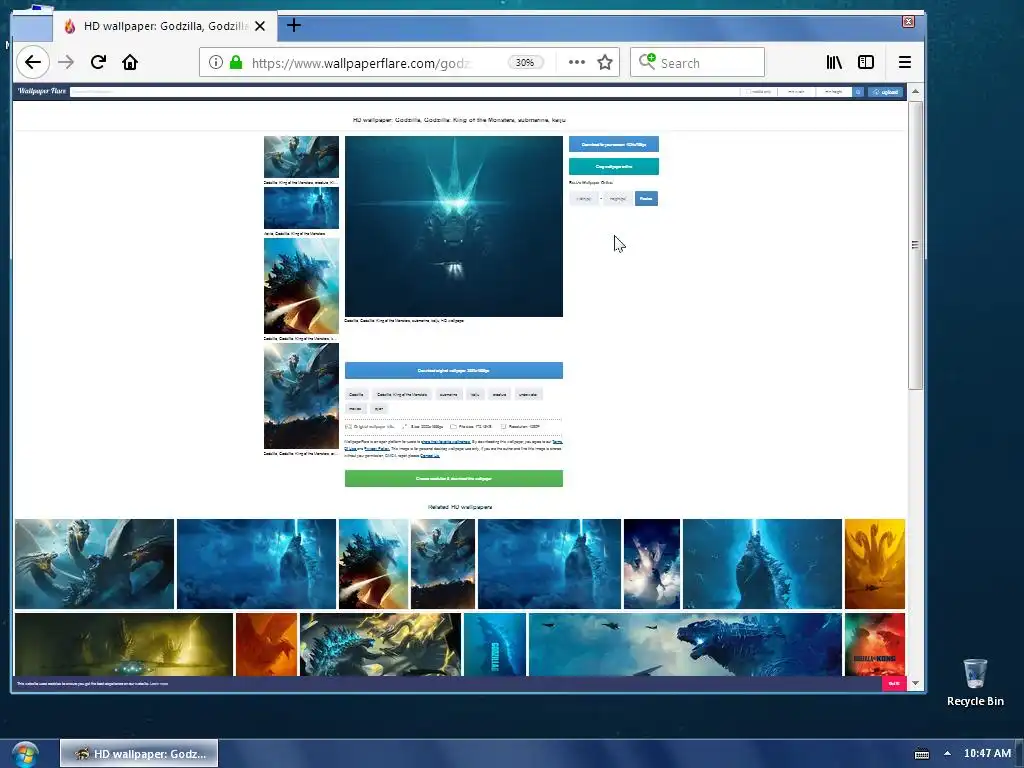1024x768 pixels.
Task: Open sidebar thumbnail of Godzilla with orange fire
Action: (x=301, y=286)
